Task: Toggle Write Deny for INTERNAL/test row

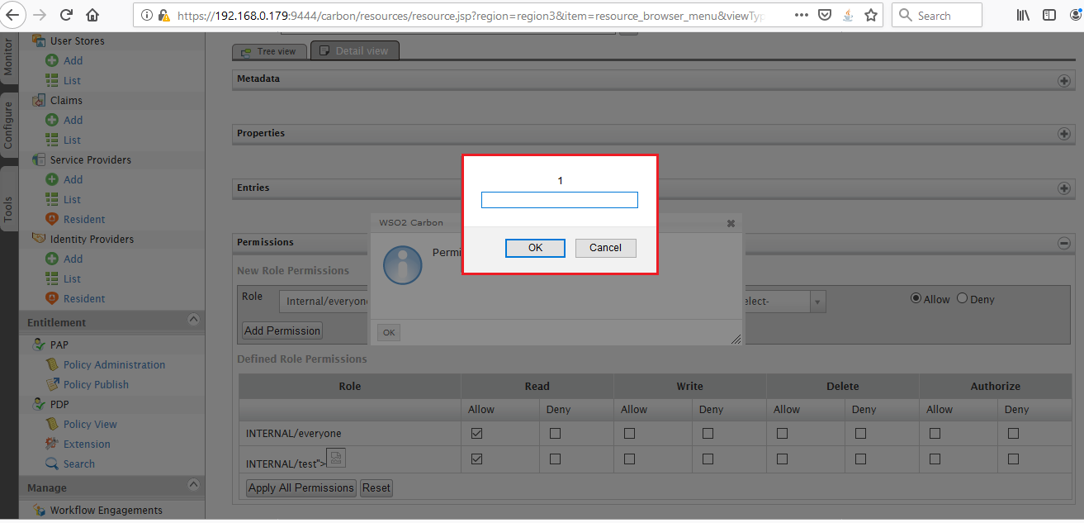Action: coord(707,459)
